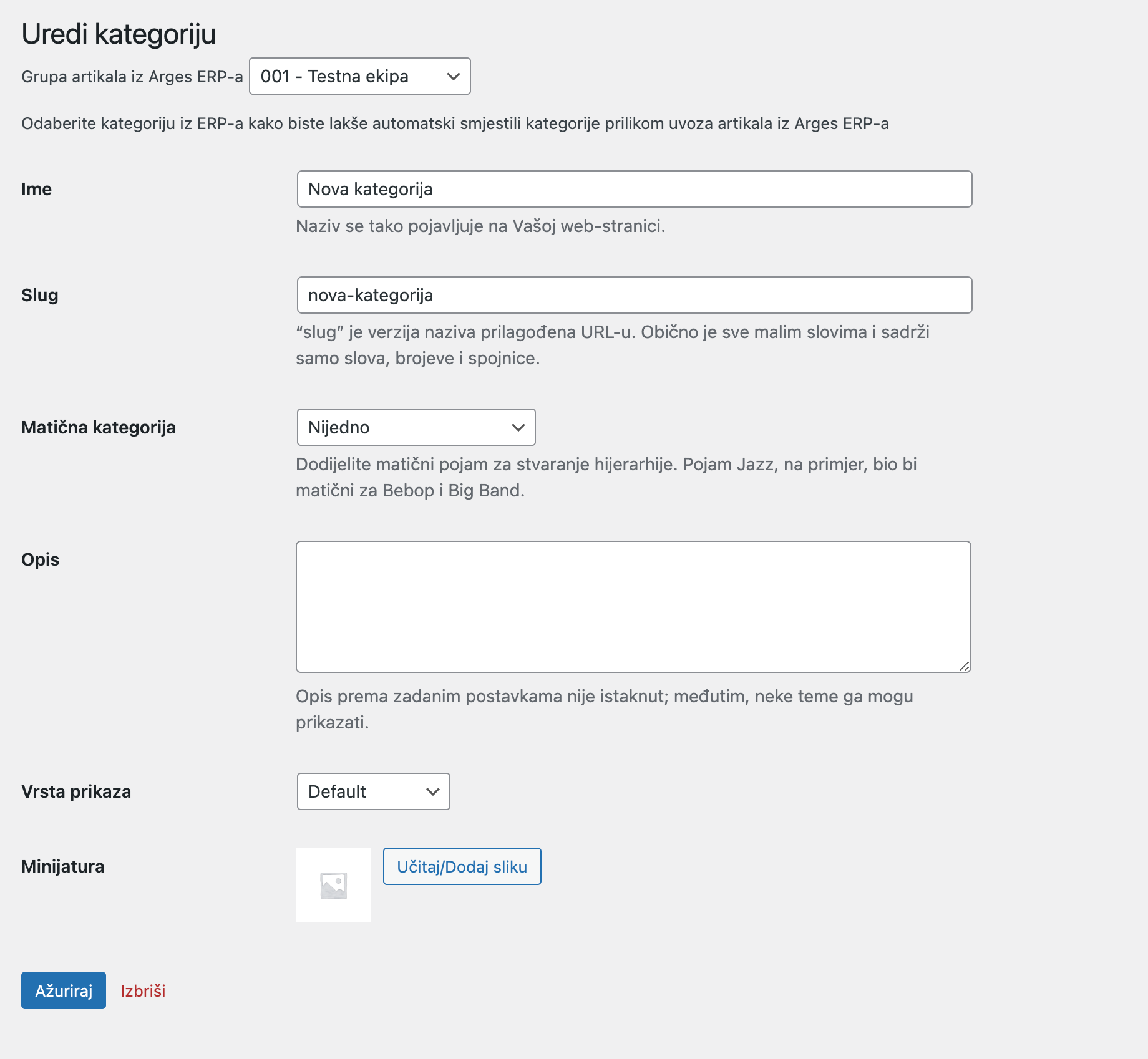Open the Grupa artikala ERP dropdown

point(359,76)
